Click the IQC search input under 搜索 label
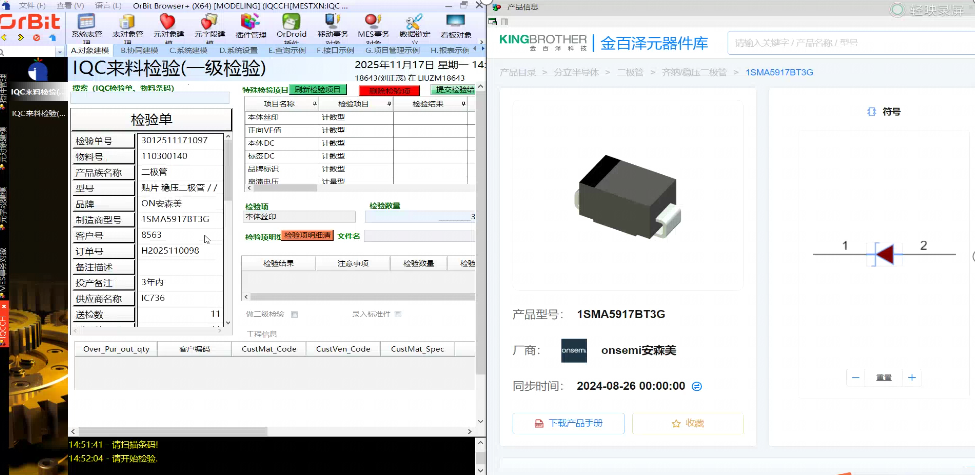975x475 pixels. [150, 96]
